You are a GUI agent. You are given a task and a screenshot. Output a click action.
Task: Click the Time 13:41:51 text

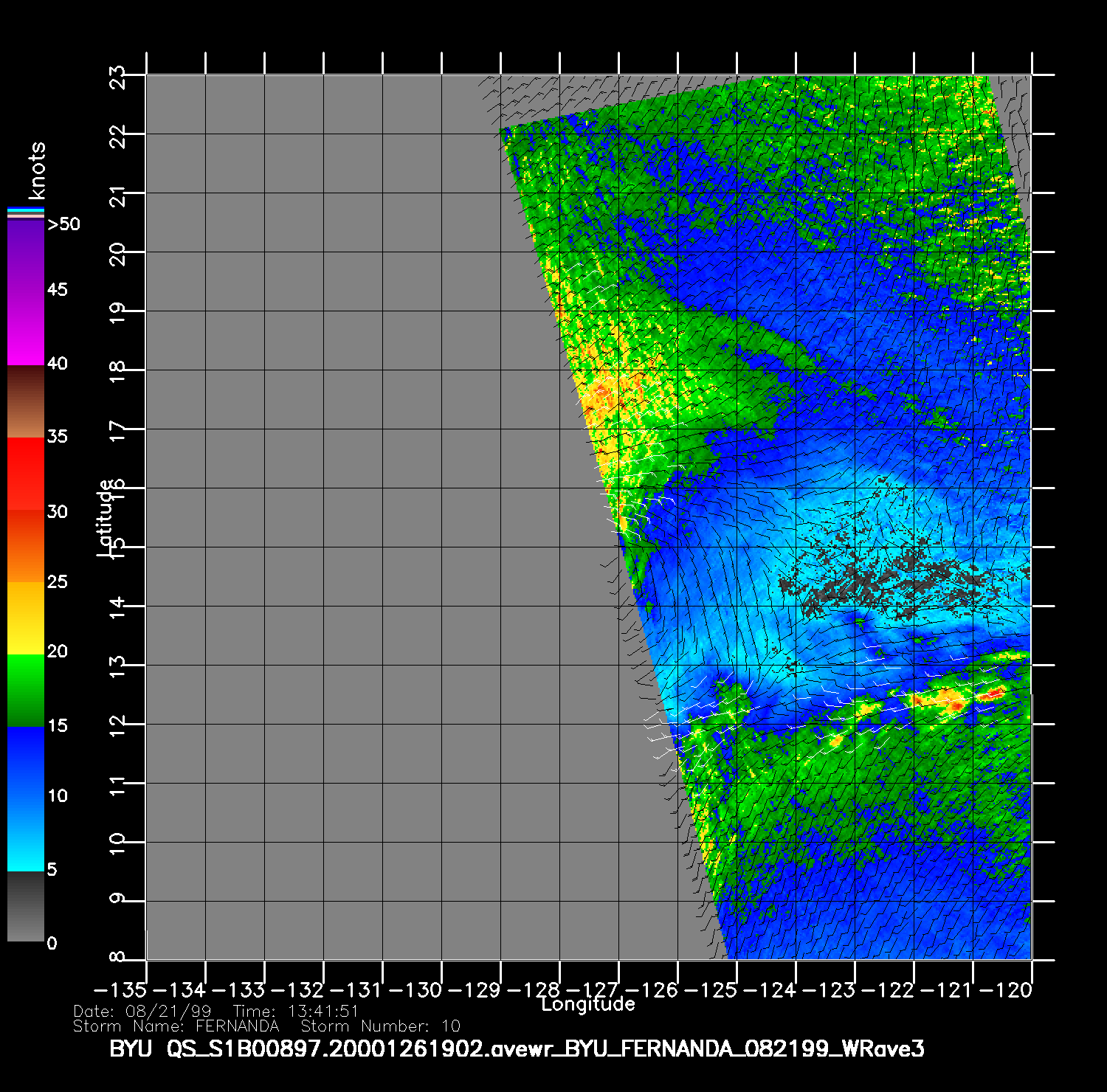[x=296, y=1012]
